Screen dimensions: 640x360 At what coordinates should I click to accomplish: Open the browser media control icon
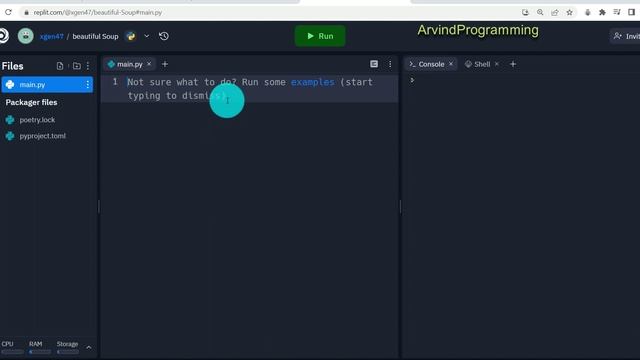pos(617,12)
